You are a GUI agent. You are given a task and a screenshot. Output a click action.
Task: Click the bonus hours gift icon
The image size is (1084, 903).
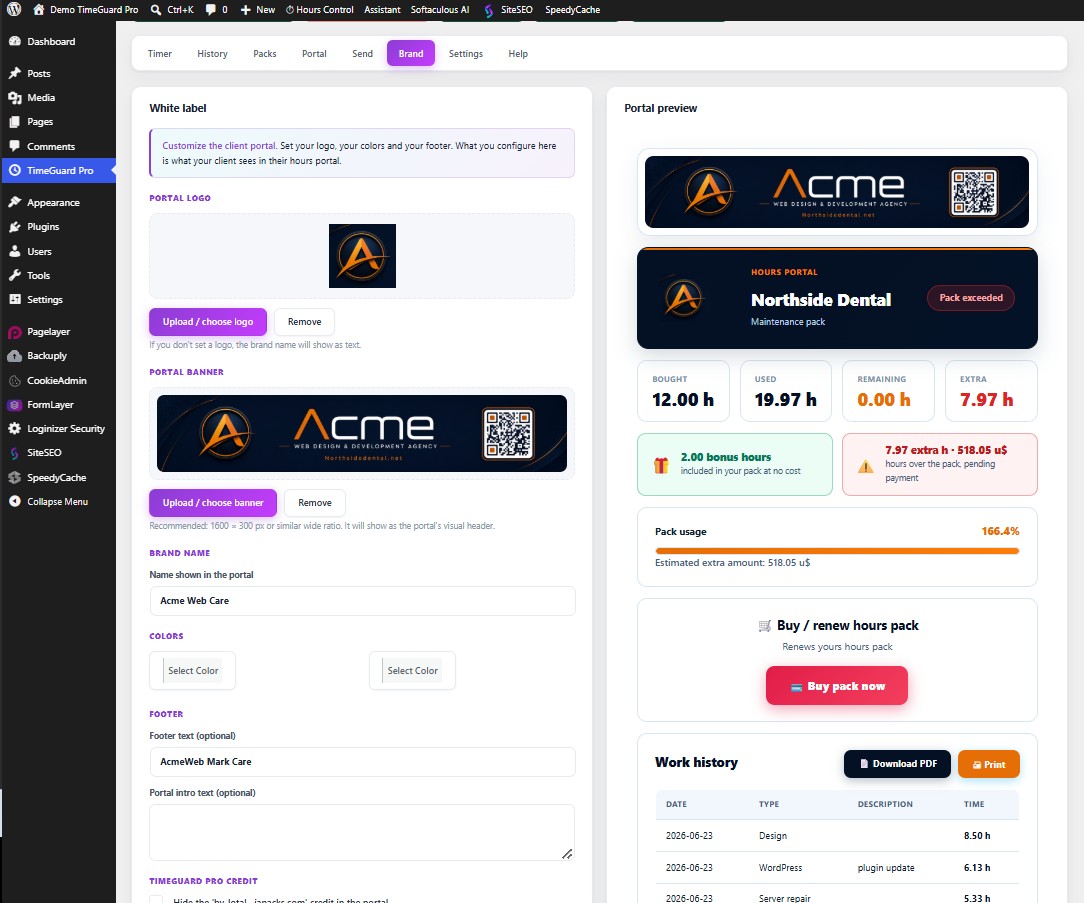662,465
